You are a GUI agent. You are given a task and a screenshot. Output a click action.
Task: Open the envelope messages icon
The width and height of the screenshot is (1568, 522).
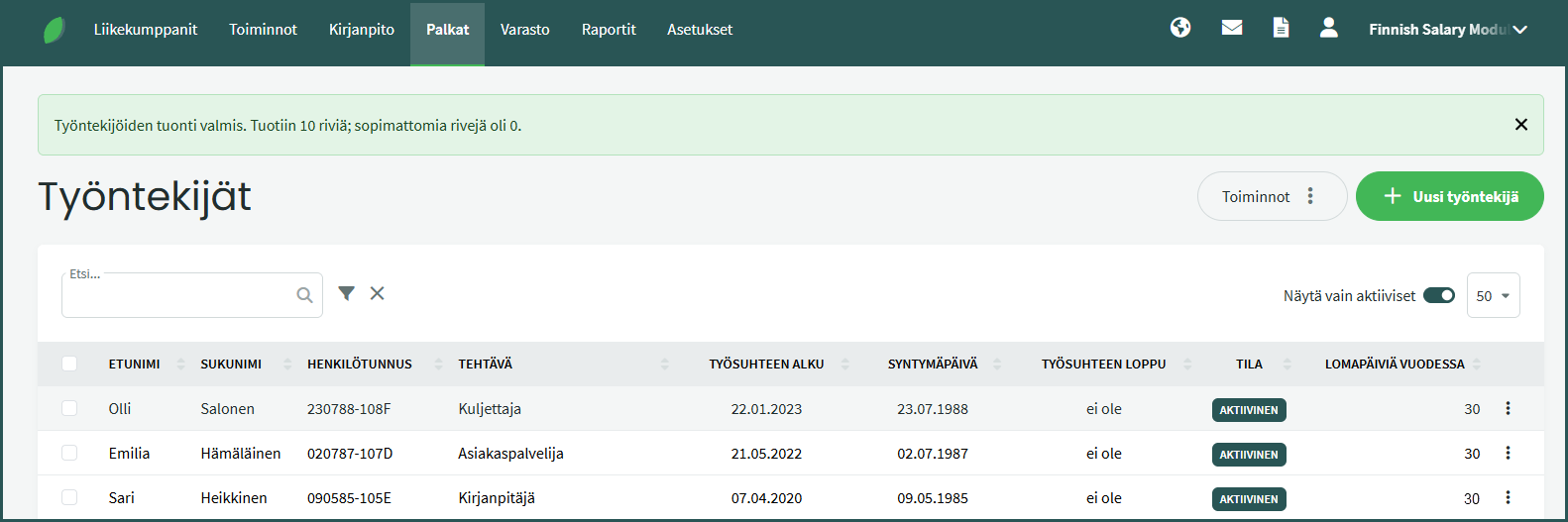coord(1232,28)
